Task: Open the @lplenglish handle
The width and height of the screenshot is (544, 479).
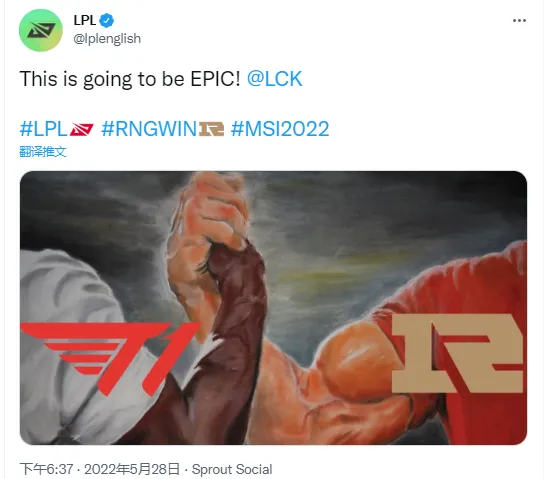Action: [x=107, y=39]
